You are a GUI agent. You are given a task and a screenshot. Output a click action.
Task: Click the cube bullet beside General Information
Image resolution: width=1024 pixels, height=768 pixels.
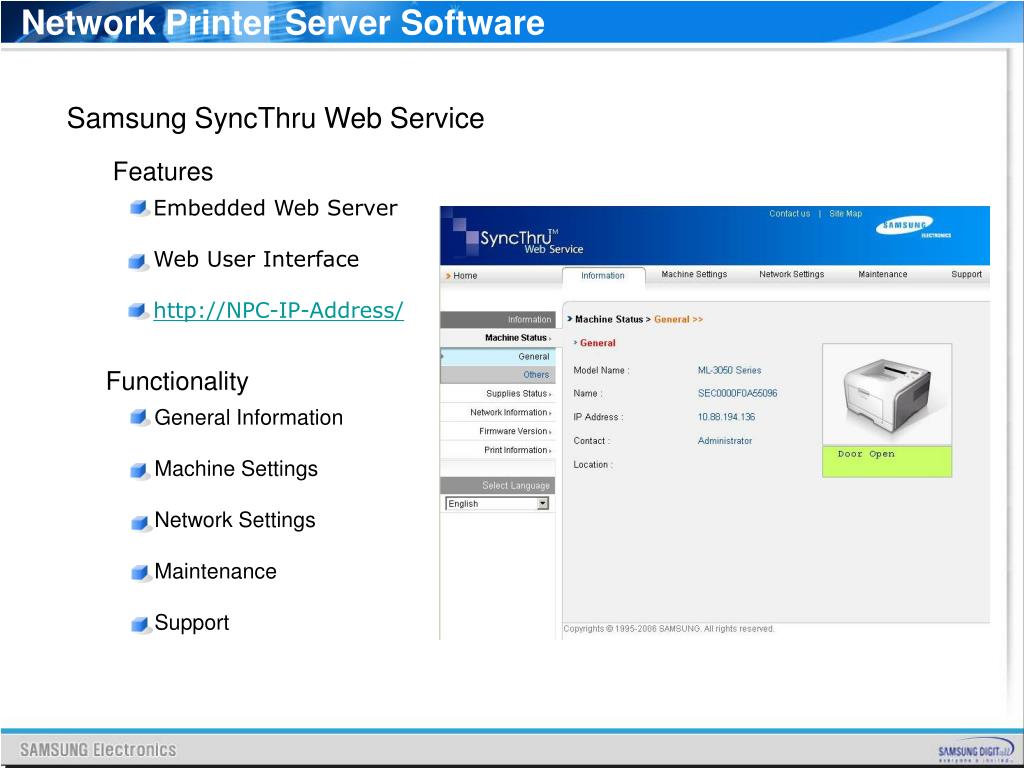(139, 418)
